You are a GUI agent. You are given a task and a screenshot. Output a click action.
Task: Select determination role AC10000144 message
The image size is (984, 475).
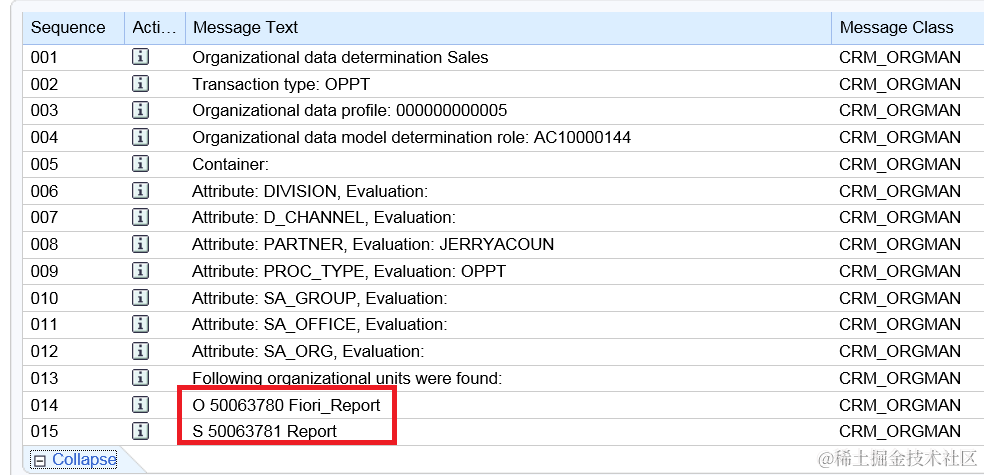click(412, 137)
